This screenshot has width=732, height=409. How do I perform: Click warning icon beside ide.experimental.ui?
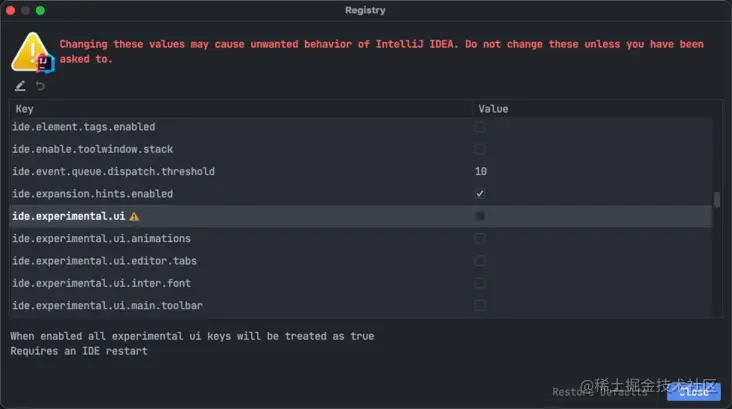tap(134, 216)
